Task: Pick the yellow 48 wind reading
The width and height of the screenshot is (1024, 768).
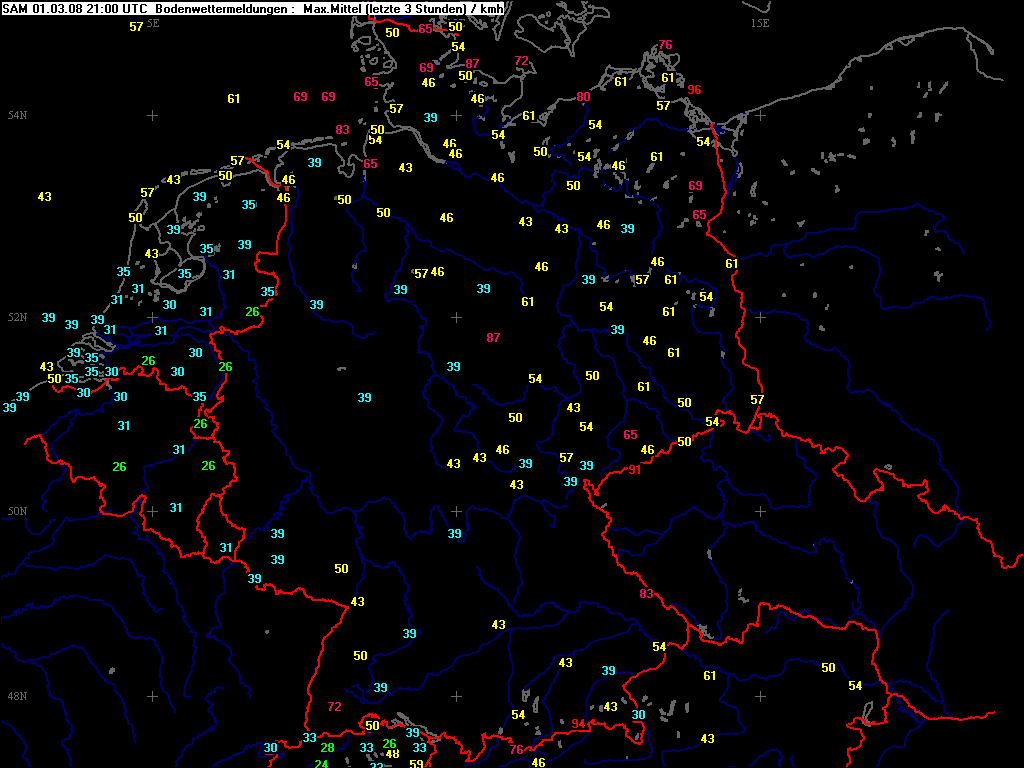Action: click(x=393, y=754)
